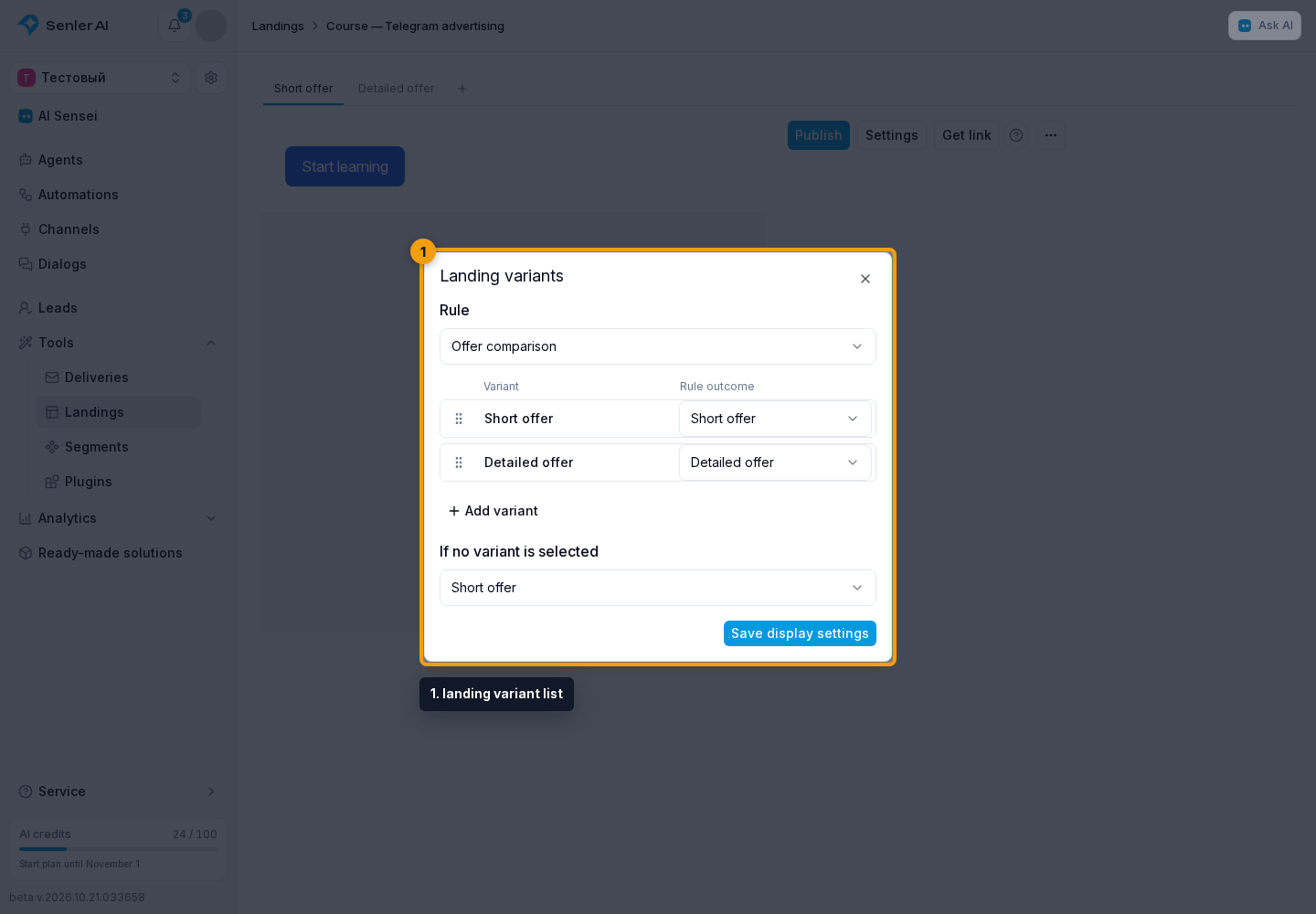Open Short offer rule outcome dropdown
The width and height of the screenshot is (1316, 914).
coord(775,419)
